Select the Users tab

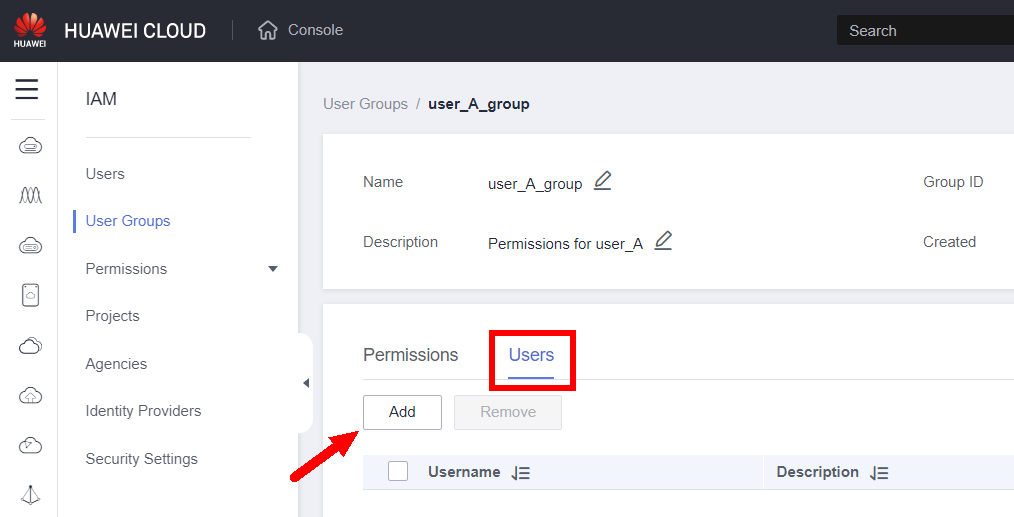pos(531,355)
